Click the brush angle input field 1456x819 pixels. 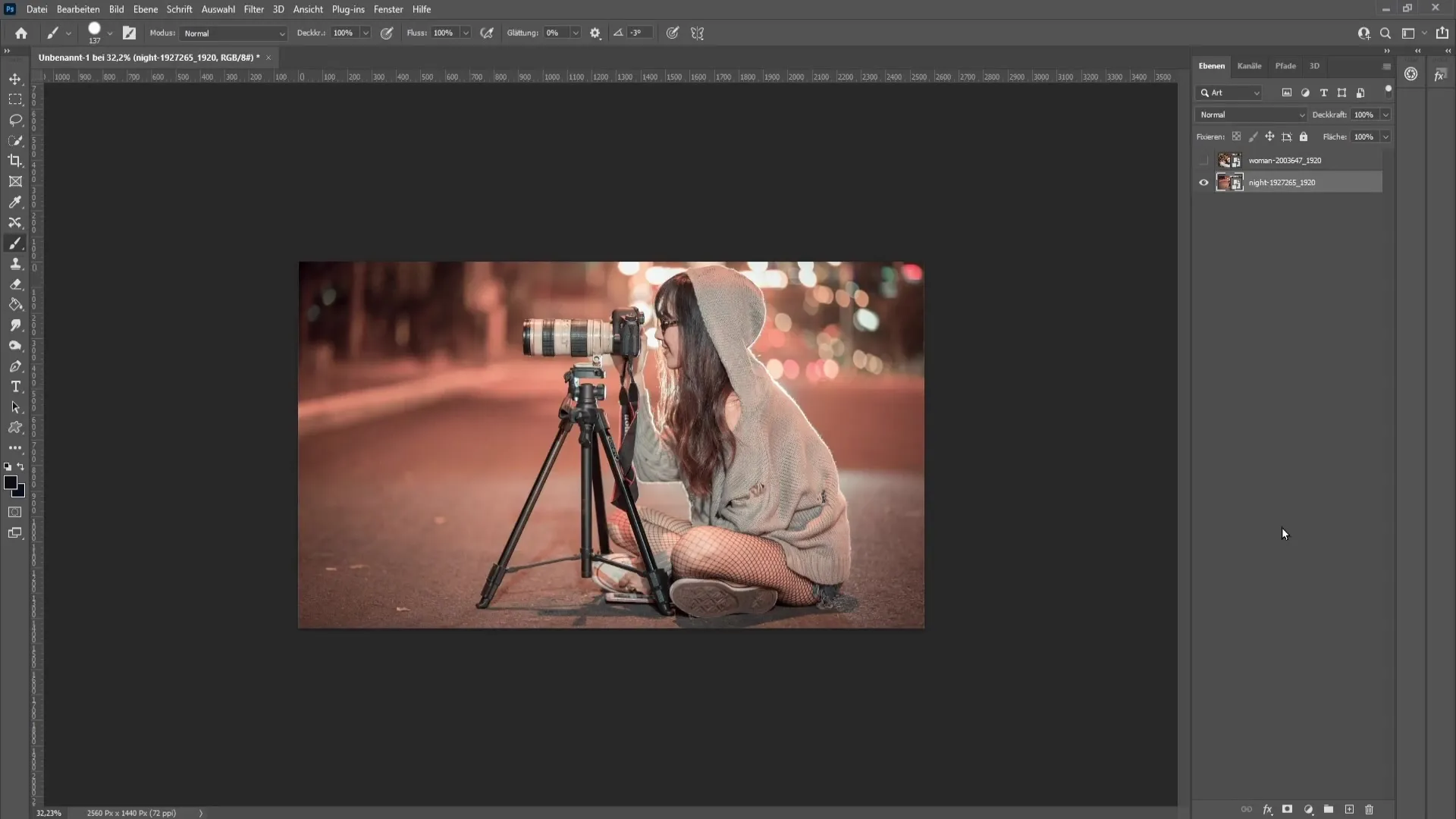pyautogui.click(x=639, y=33)
